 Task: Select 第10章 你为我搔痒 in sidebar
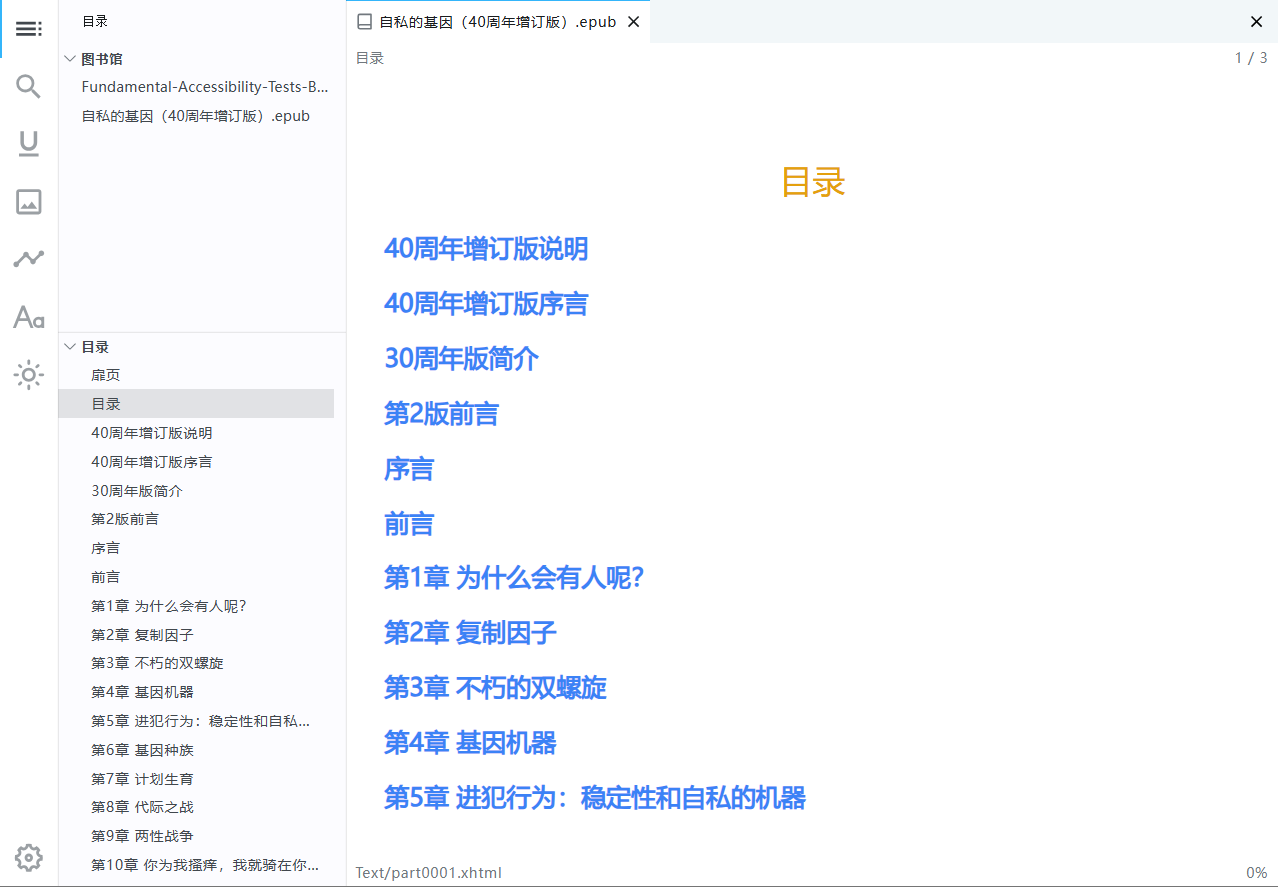point(196,865)
